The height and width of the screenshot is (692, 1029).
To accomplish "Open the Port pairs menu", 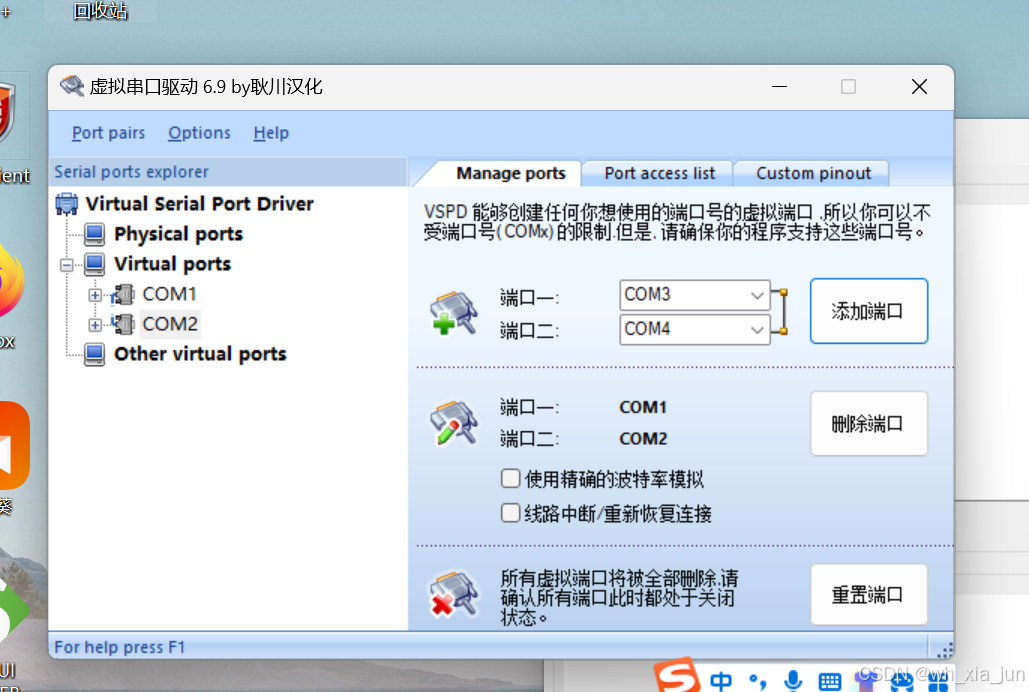I will pyautogui.click(x=108, y=133).
